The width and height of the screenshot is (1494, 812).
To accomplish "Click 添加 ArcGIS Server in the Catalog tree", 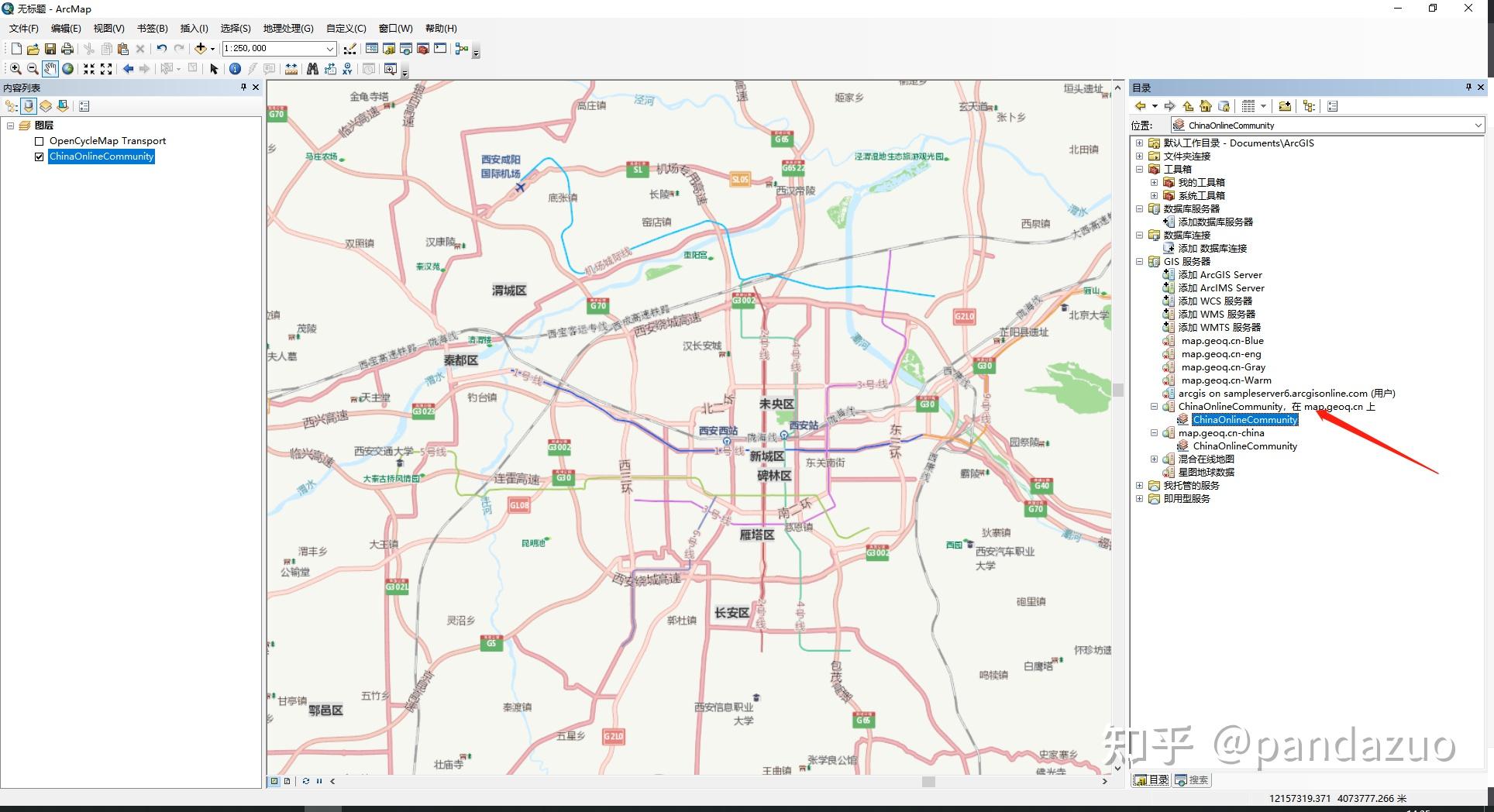I will click(1221, 274).
